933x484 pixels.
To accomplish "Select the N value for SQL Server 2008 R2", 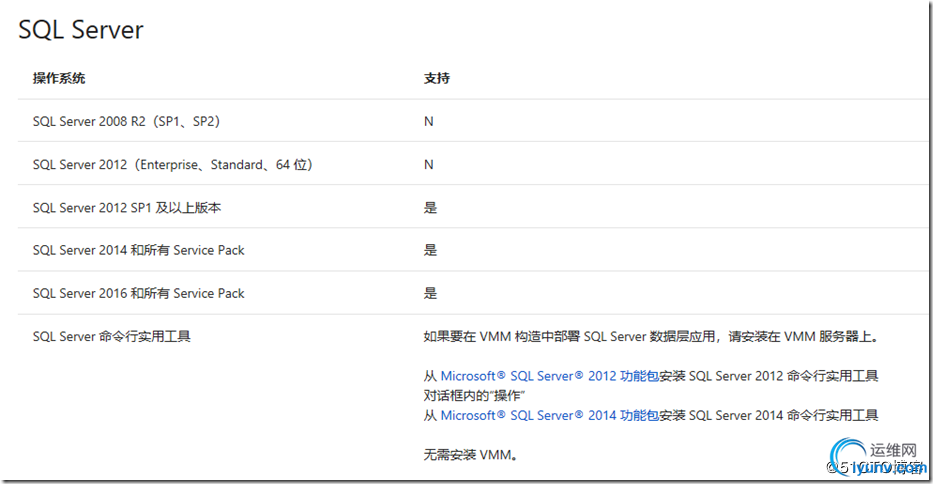I will 428,121.
